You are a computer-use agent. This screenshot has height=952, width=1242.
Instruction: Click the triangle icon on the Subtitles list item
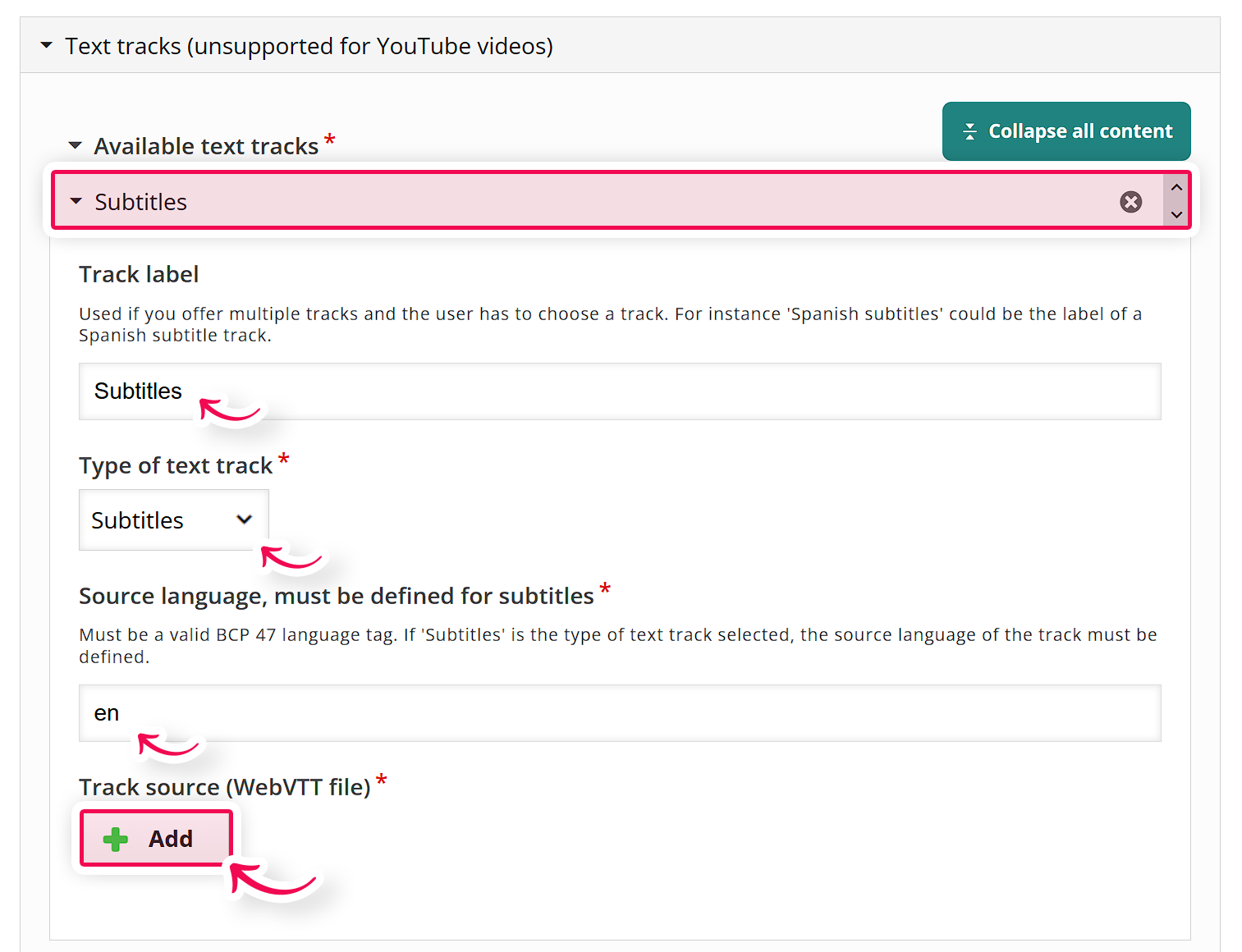[x=76, y=201]
